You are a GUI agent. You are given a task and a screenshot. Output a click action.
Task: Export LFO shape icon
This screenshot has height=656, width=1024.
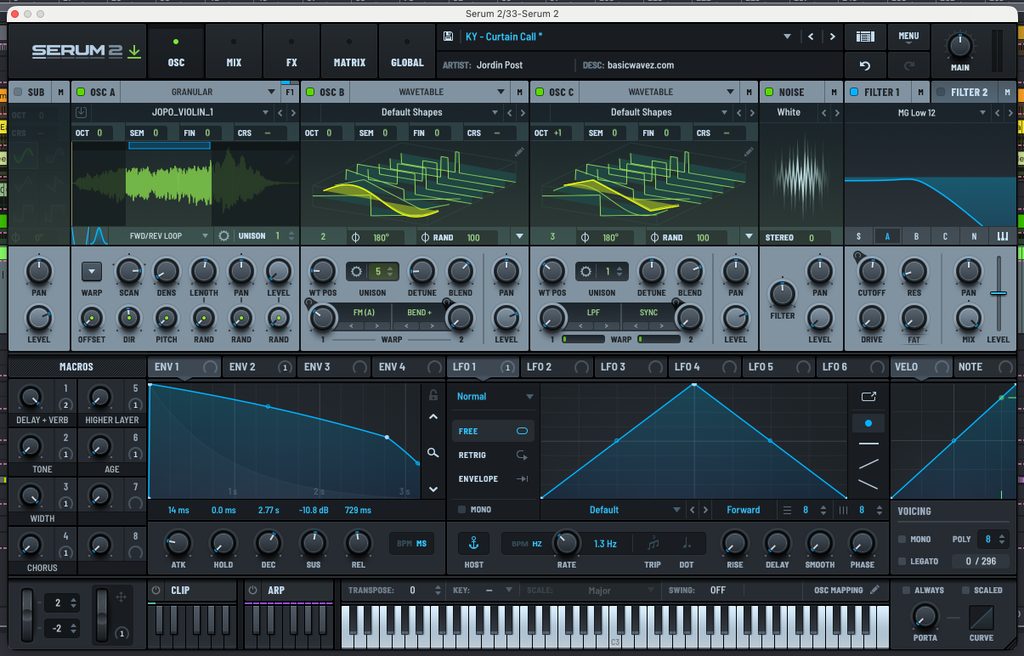(868, 397)
